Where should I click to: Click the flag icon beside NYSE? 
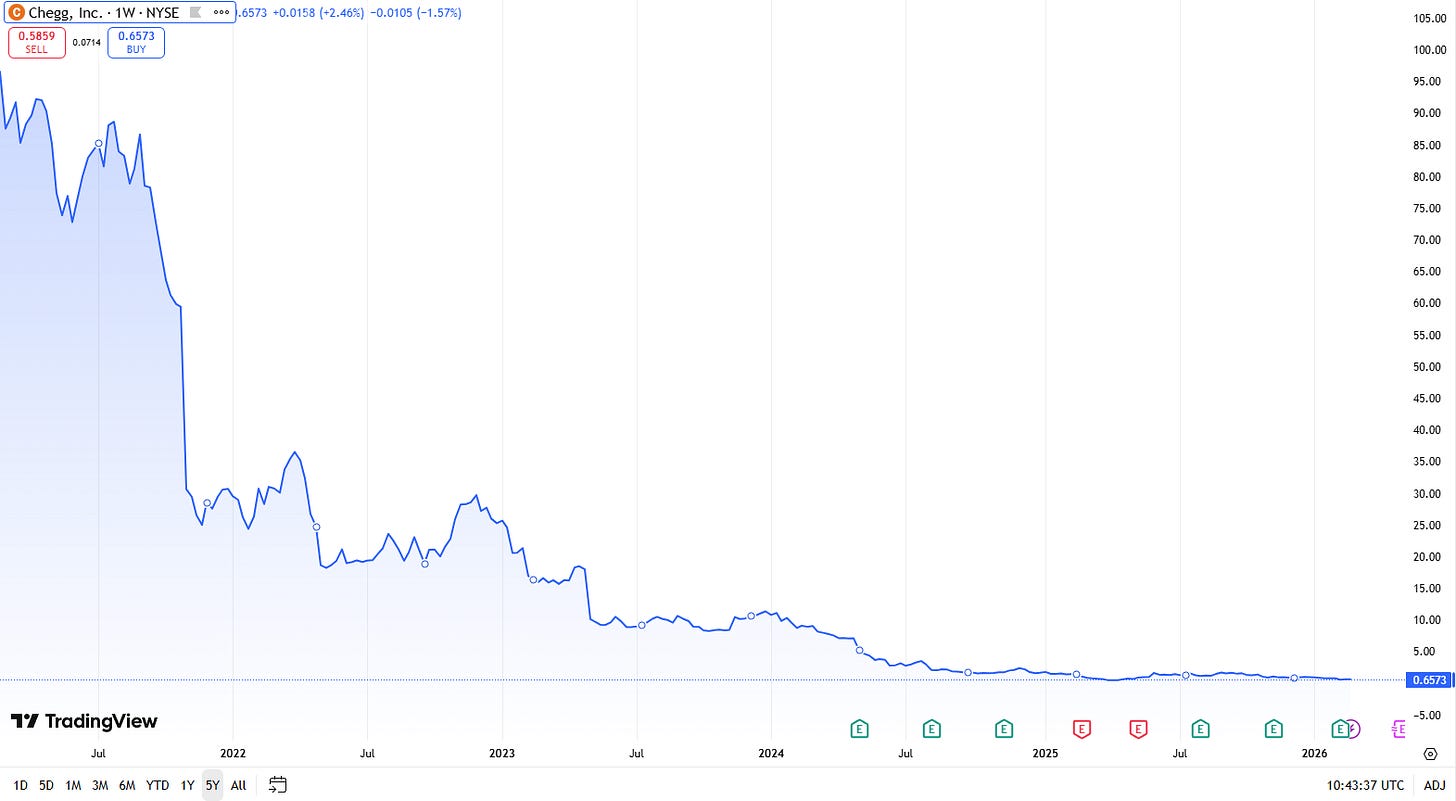coord(195,13)
